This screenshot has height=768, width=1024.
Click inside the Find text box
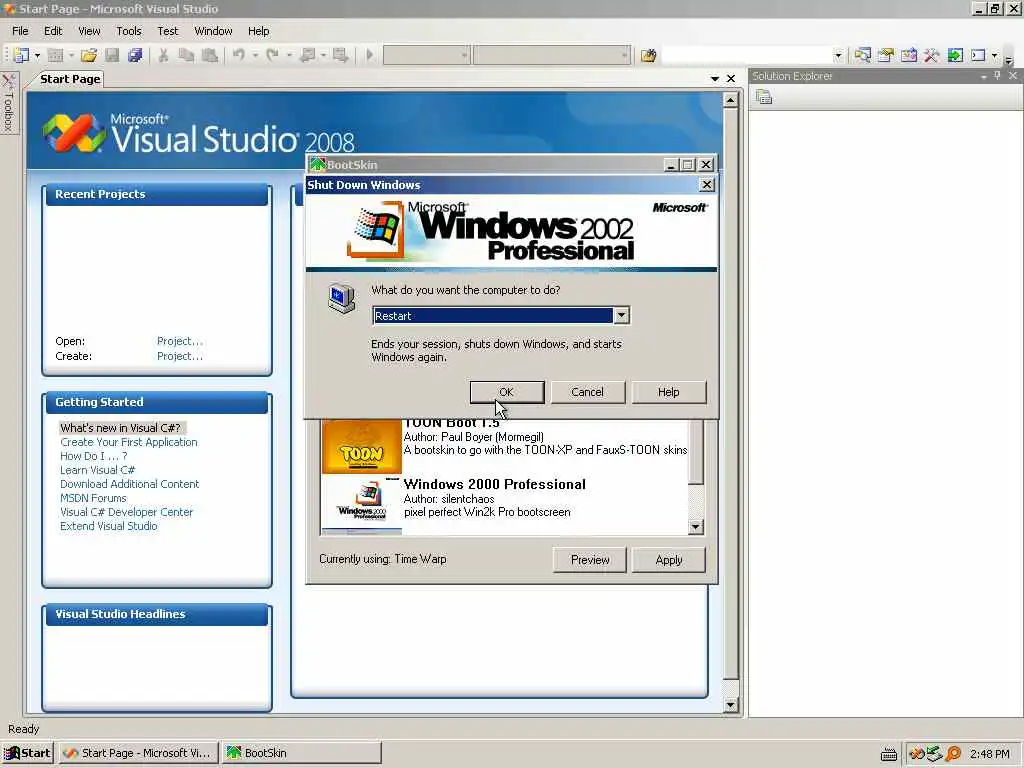tap(746, 56)
